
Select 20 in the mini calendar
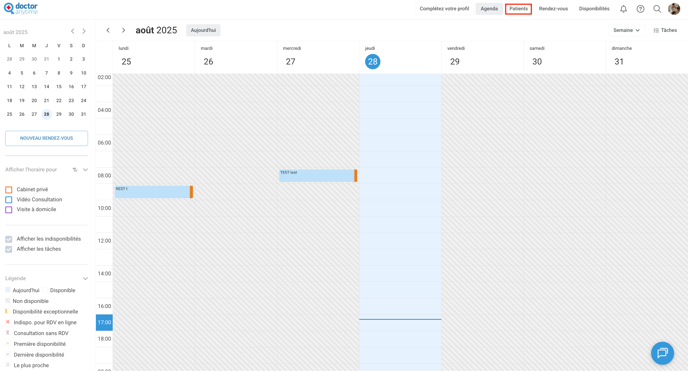pyautogui.click(x=34, y=100)
